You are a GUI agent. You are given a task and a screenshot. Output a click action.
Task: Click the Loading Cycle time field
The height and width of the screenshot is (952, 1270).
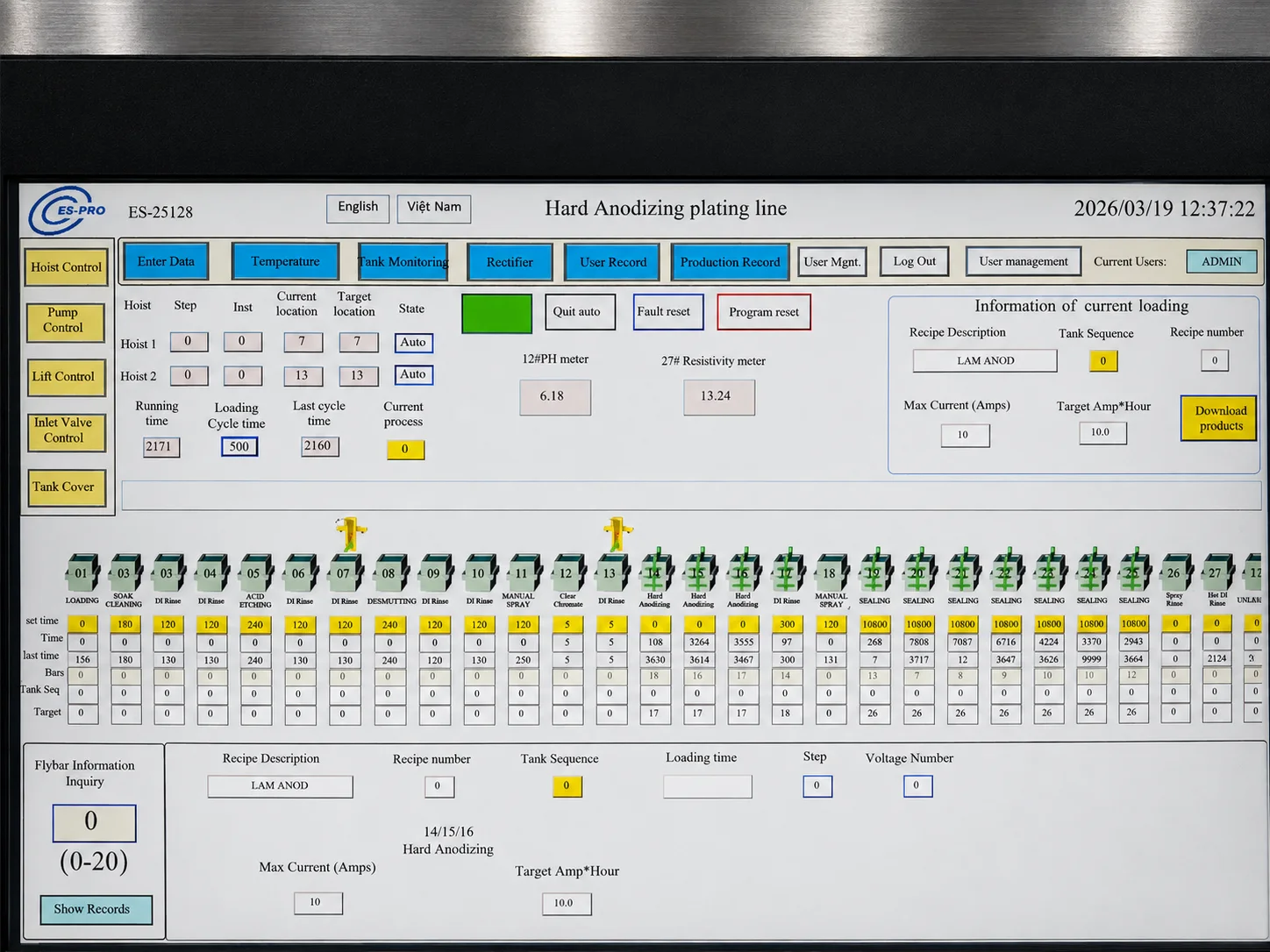tap(239, 447)
